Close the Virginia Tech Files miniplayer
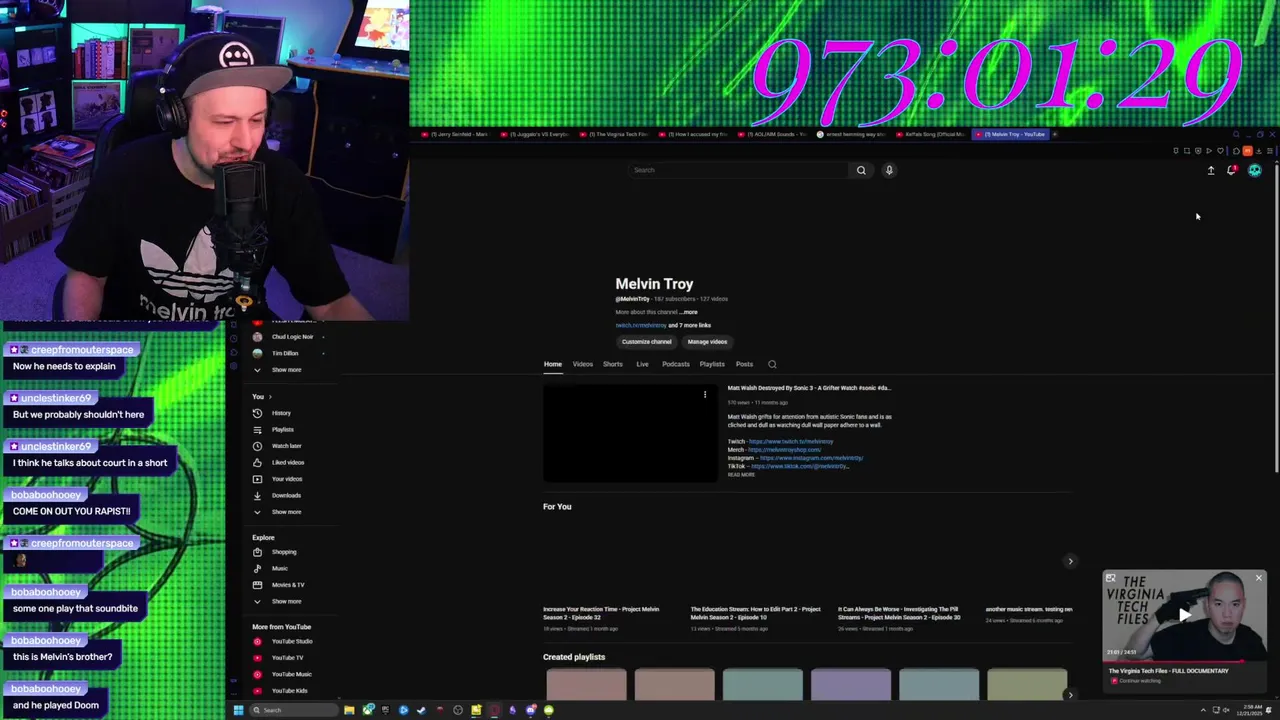The image size is (1280, 720). (x=1259, y=578)
